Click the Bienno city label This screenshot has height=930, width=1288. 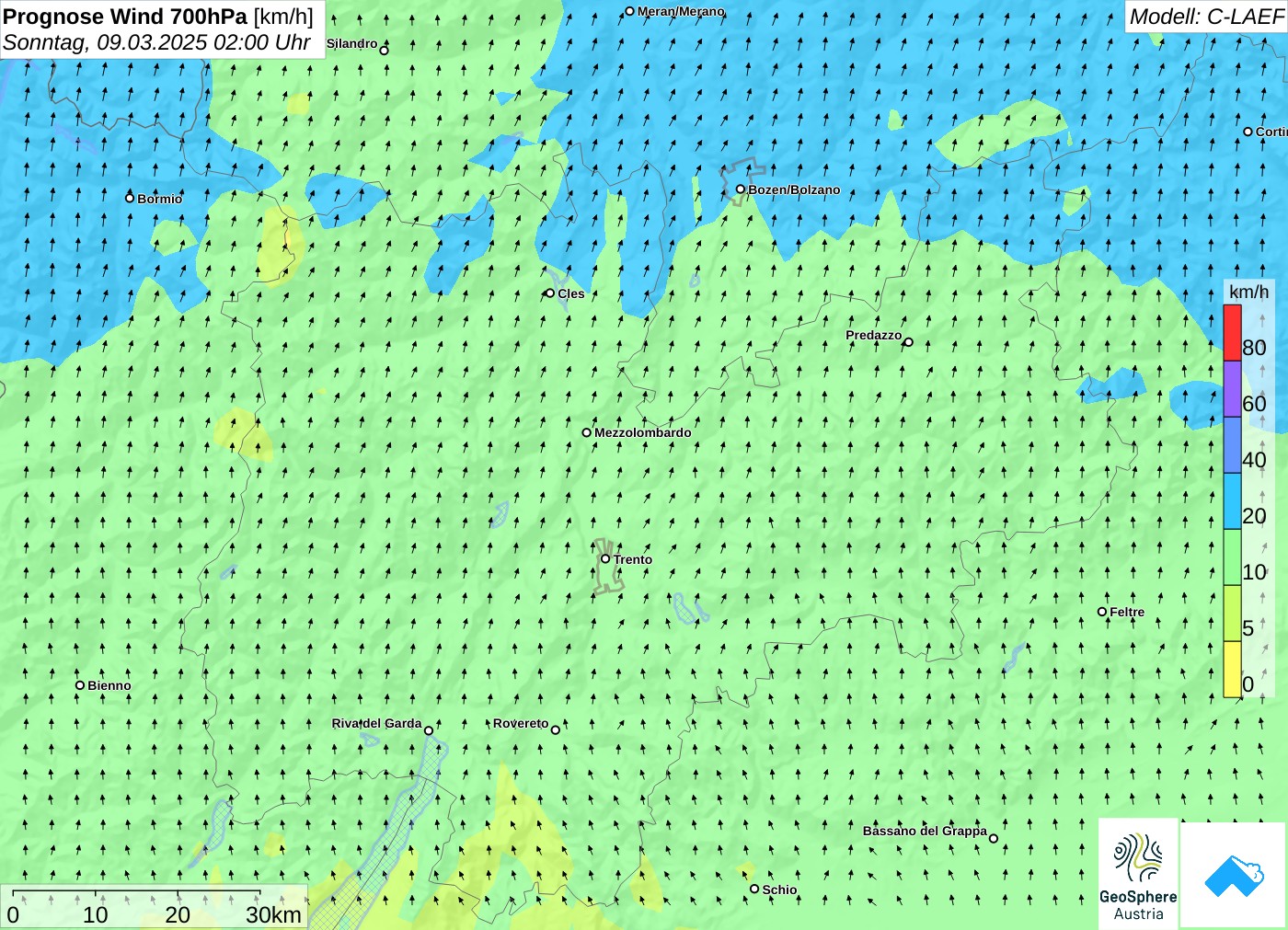point(109,685)
